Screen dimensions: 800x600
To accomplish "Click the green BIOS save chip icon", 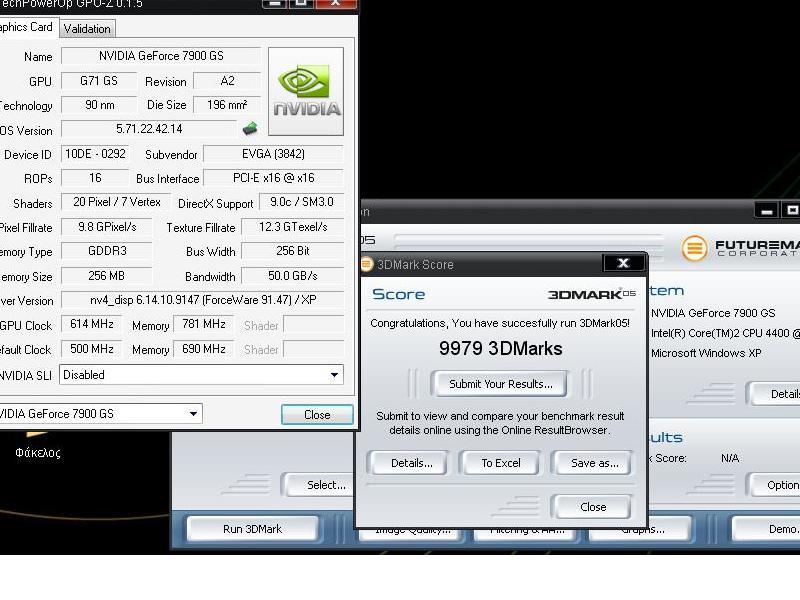I will point(250,129).
